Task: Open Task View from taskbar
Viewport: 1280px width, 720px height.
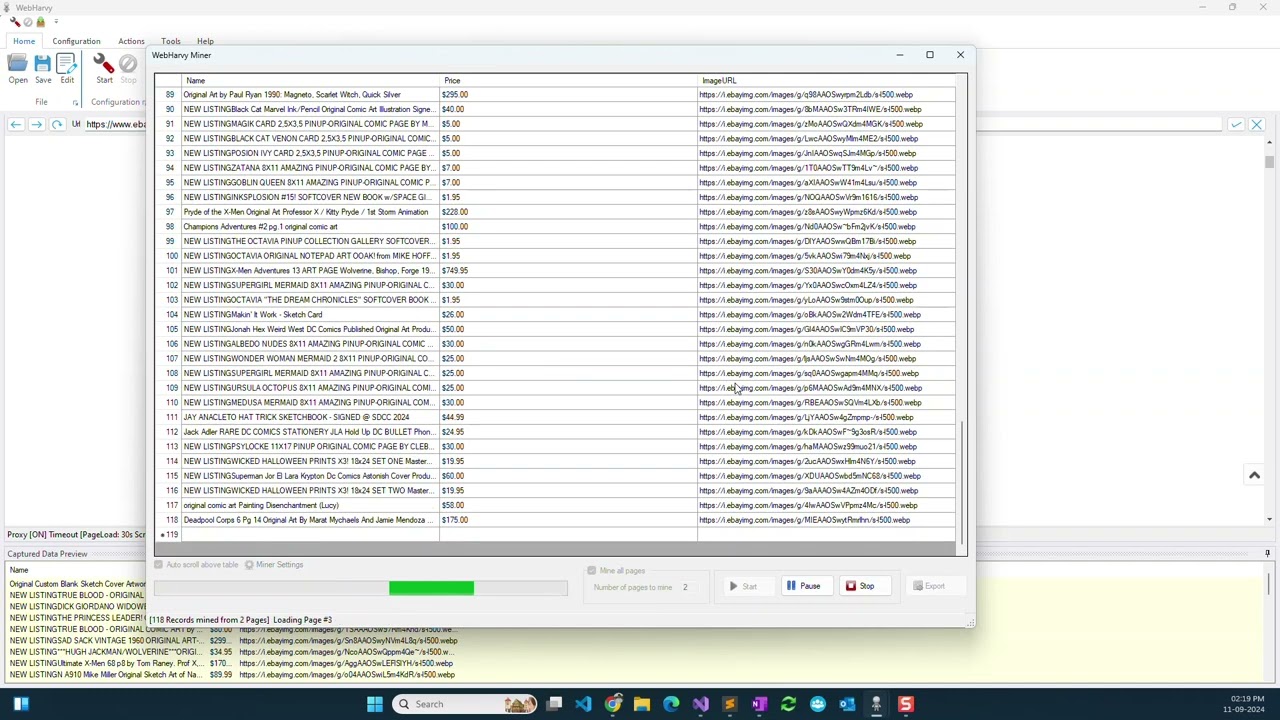Action: [x=555, y=704]
